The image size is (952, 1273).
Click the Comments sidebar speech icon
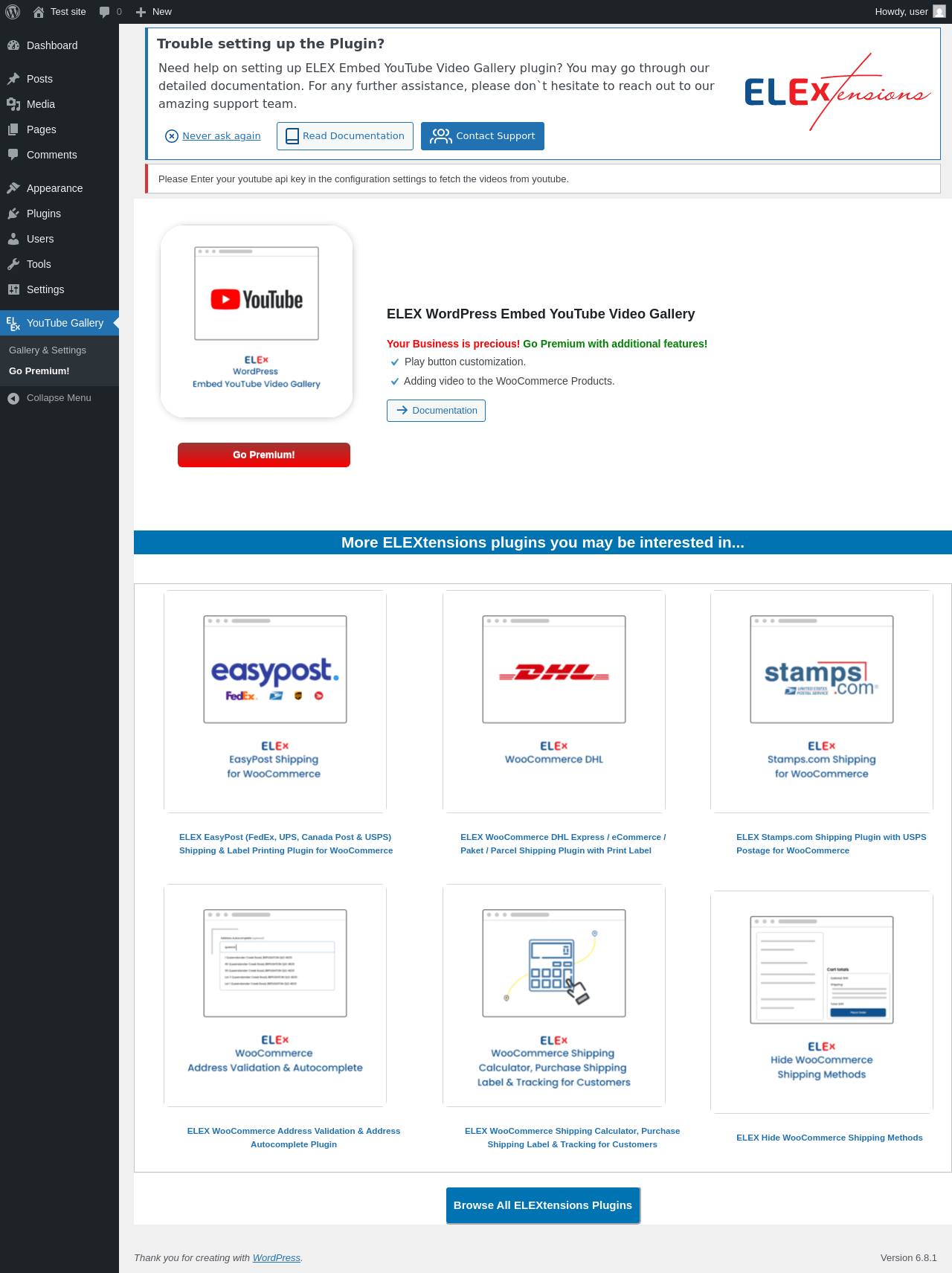tap(13, 155)
